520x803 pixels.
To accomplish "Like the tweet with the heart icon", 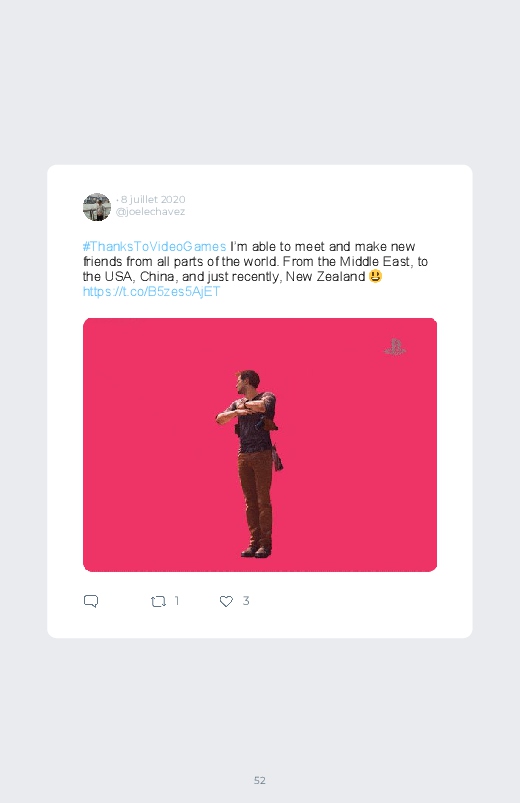I will 226,601.
